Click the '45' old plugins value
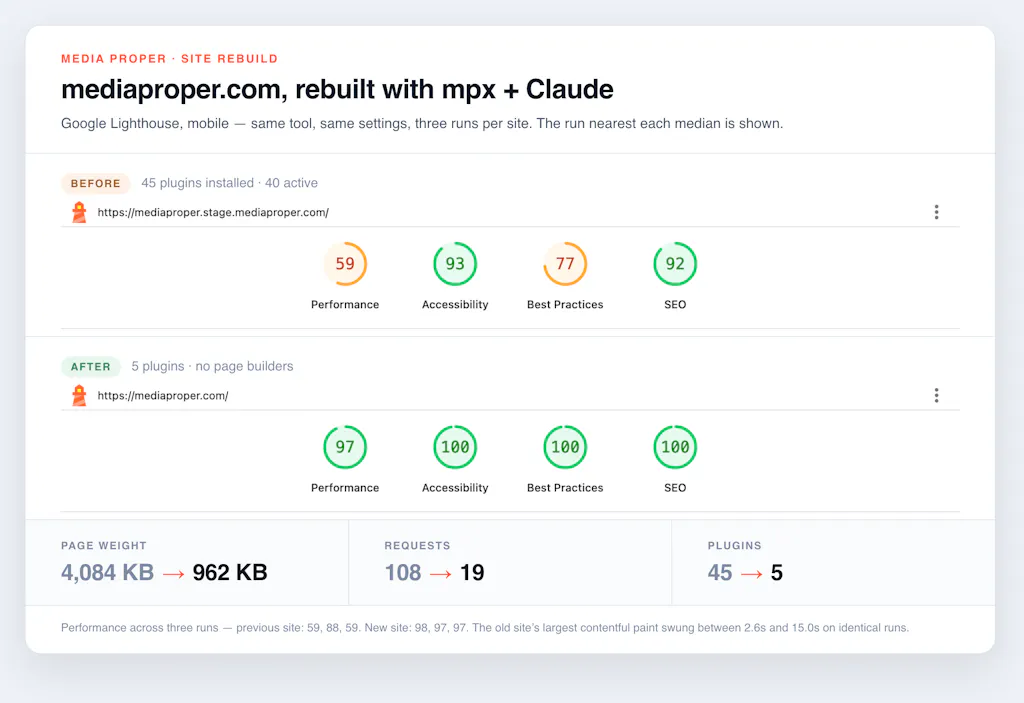This screenshot has height=703, width=1024. pyautogui.click(x=720, y=572)
